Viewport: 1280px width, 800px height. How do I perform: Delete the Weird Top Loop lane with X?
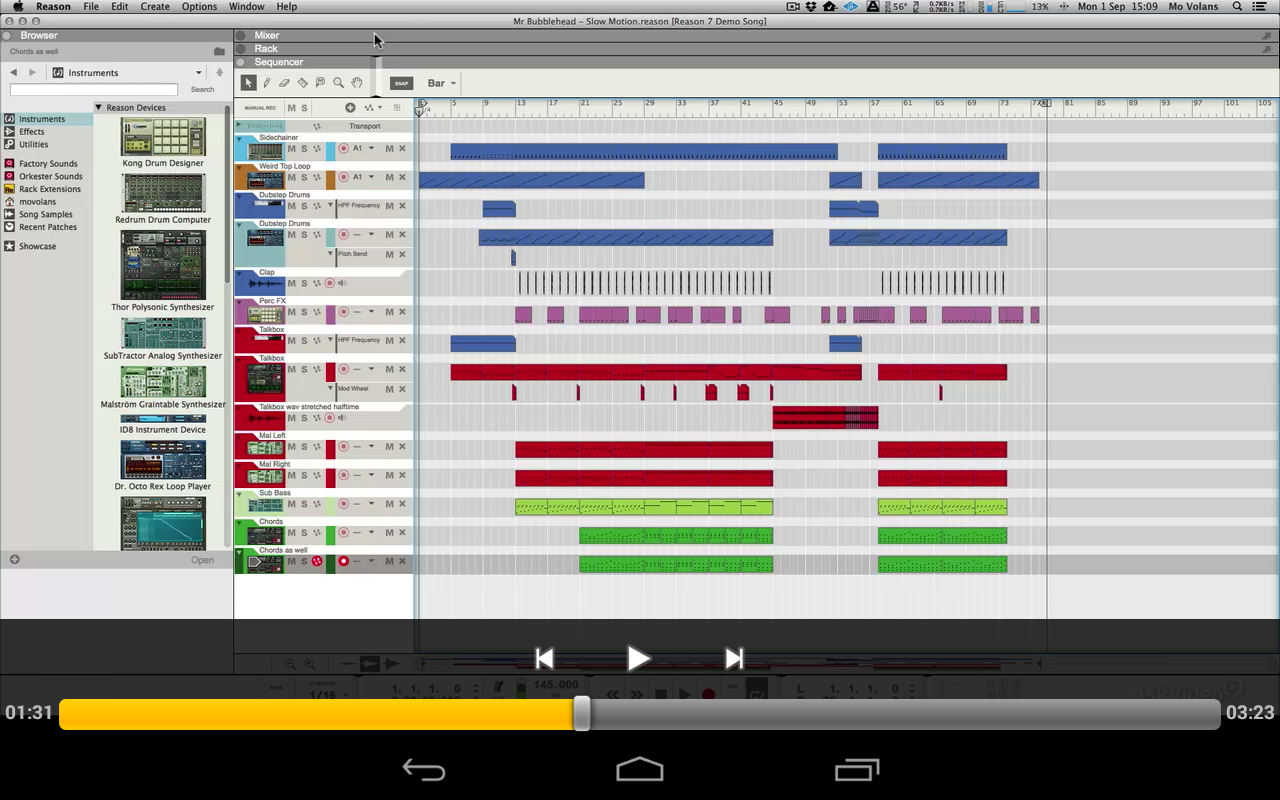point(402,177)
